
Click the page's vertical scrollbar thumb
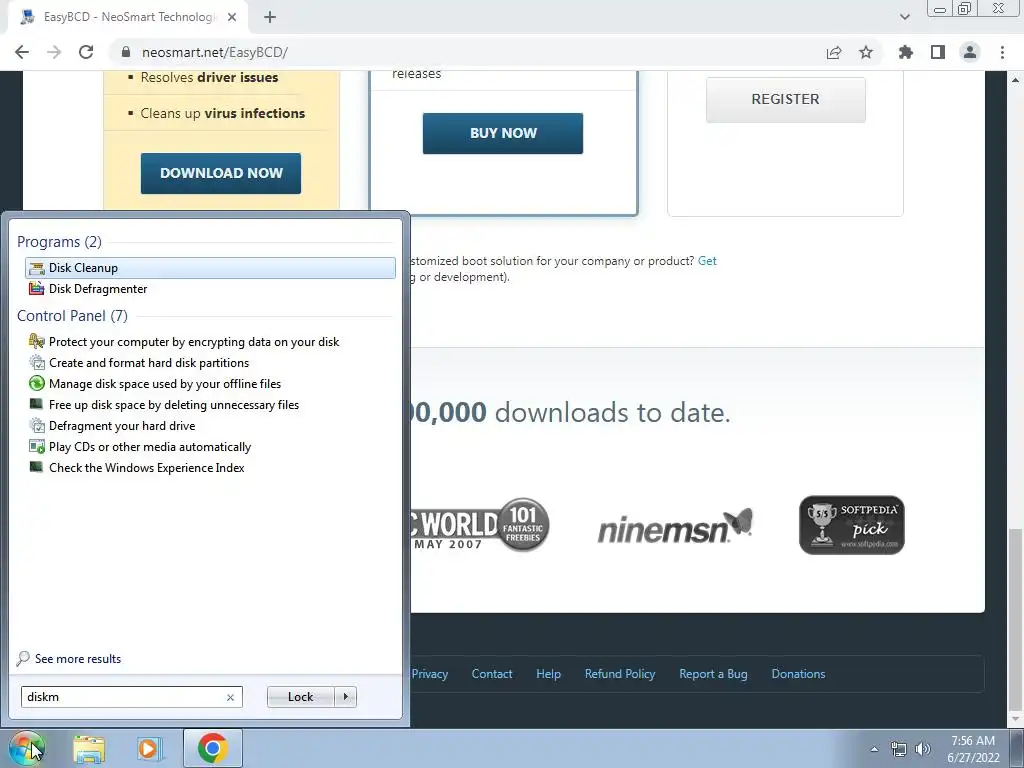(1016, 619)
